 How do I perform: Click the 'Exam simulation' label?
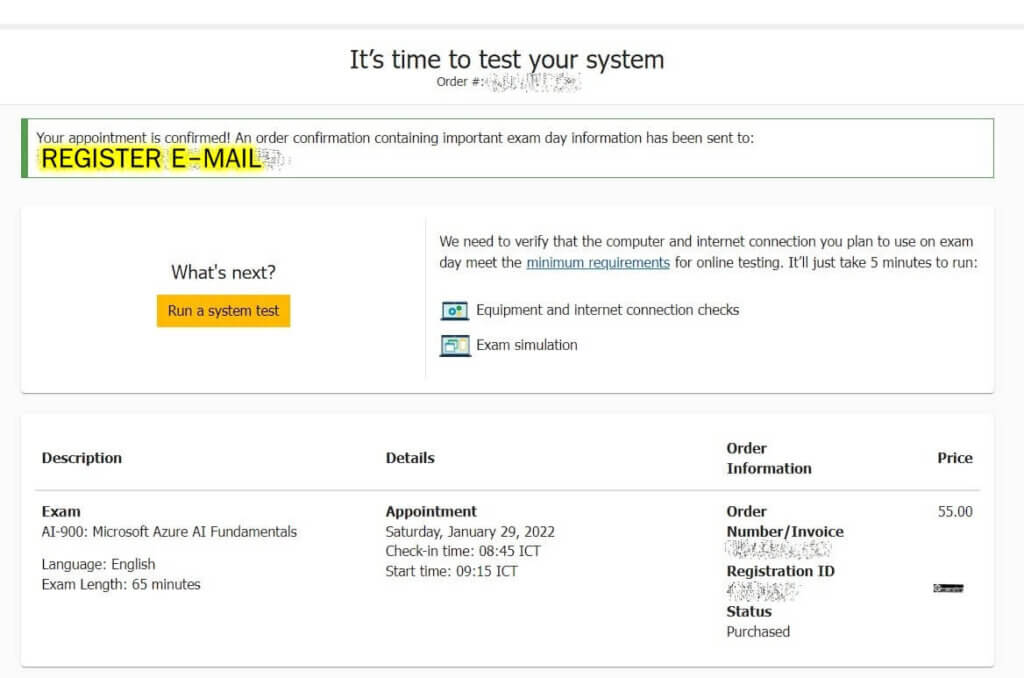(526, 345)
